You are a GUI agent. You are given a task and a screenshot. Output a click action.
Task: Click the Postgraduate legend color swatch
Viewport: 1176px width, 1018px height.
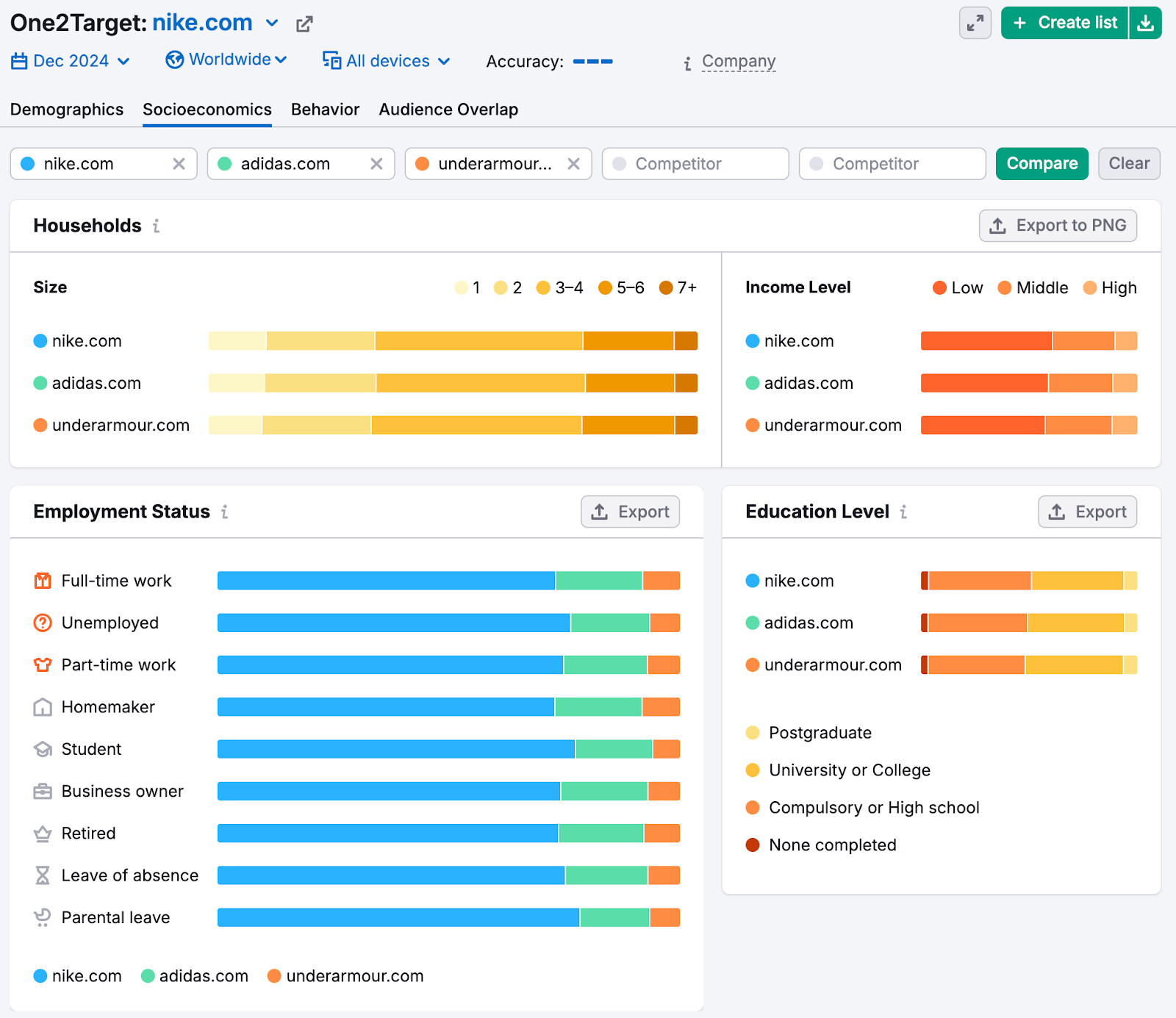753,733
